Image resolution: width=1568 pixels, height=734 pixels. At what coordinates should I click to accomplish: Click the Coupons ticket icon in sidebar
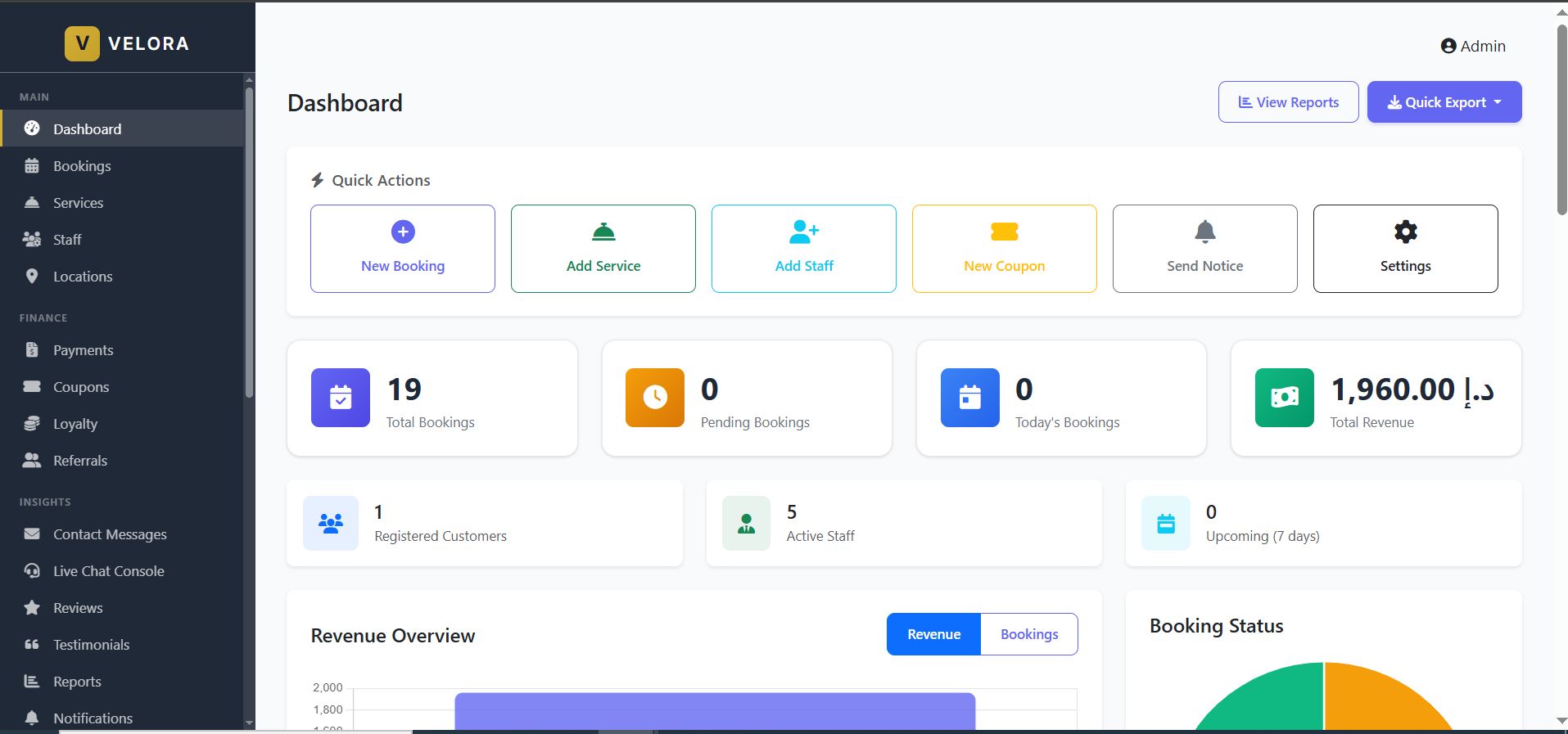(x=32, y=386)
